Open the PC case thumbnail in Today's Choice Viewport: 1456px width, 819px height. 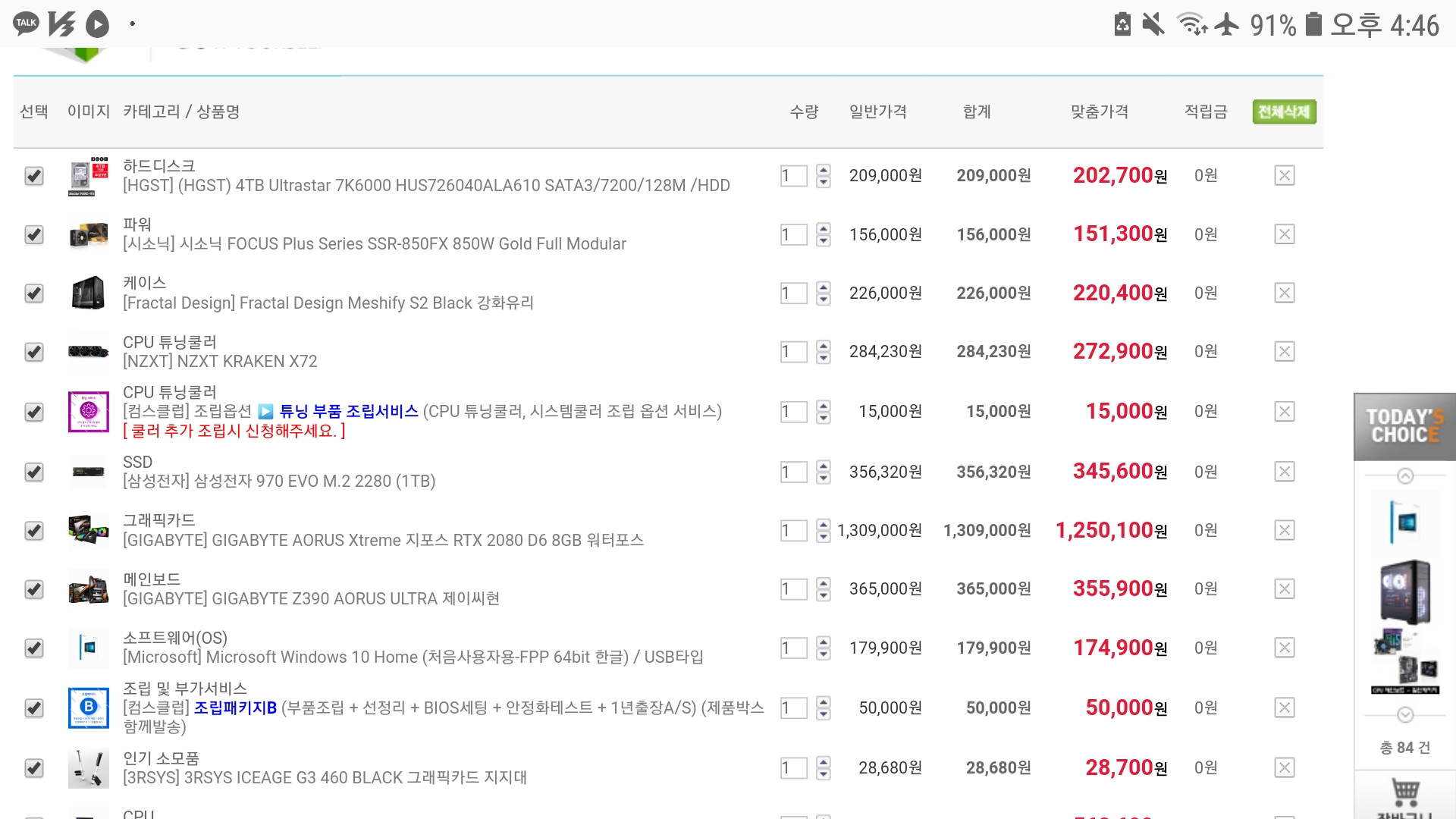(x=1405, y=591)
